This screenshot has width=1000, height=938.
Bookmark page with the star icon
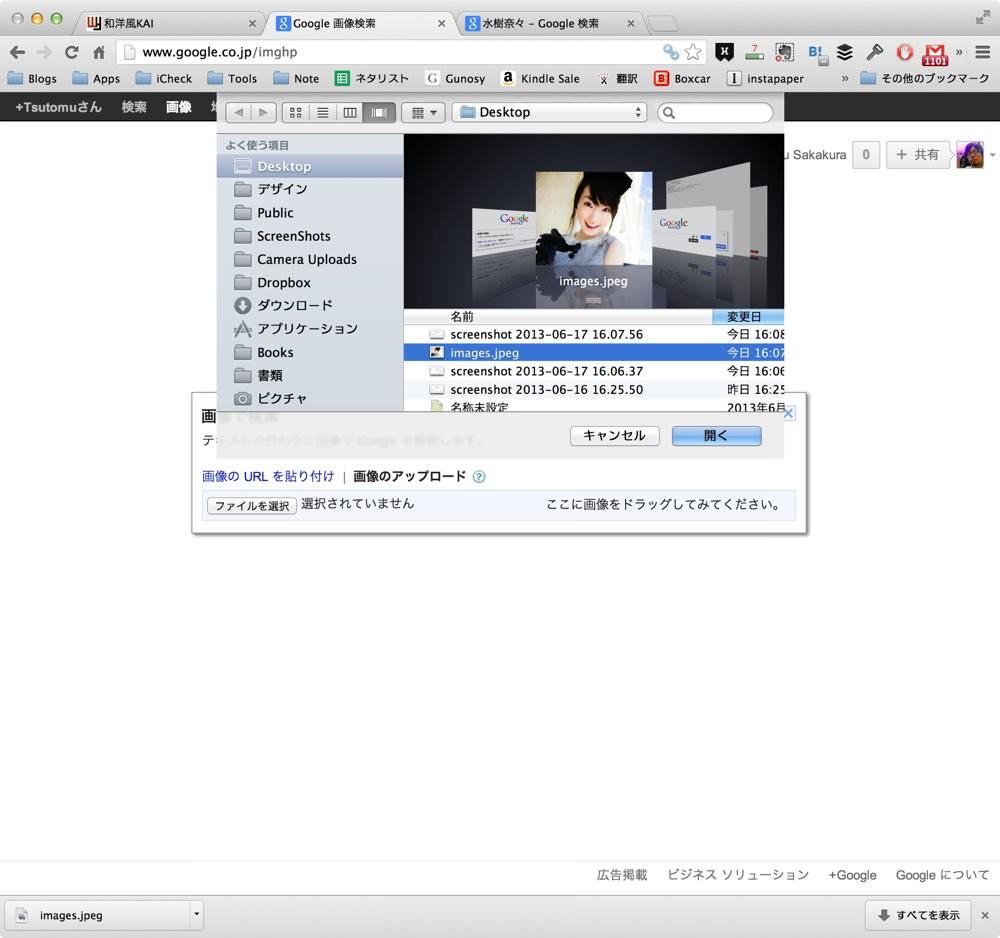click(693, 52)
